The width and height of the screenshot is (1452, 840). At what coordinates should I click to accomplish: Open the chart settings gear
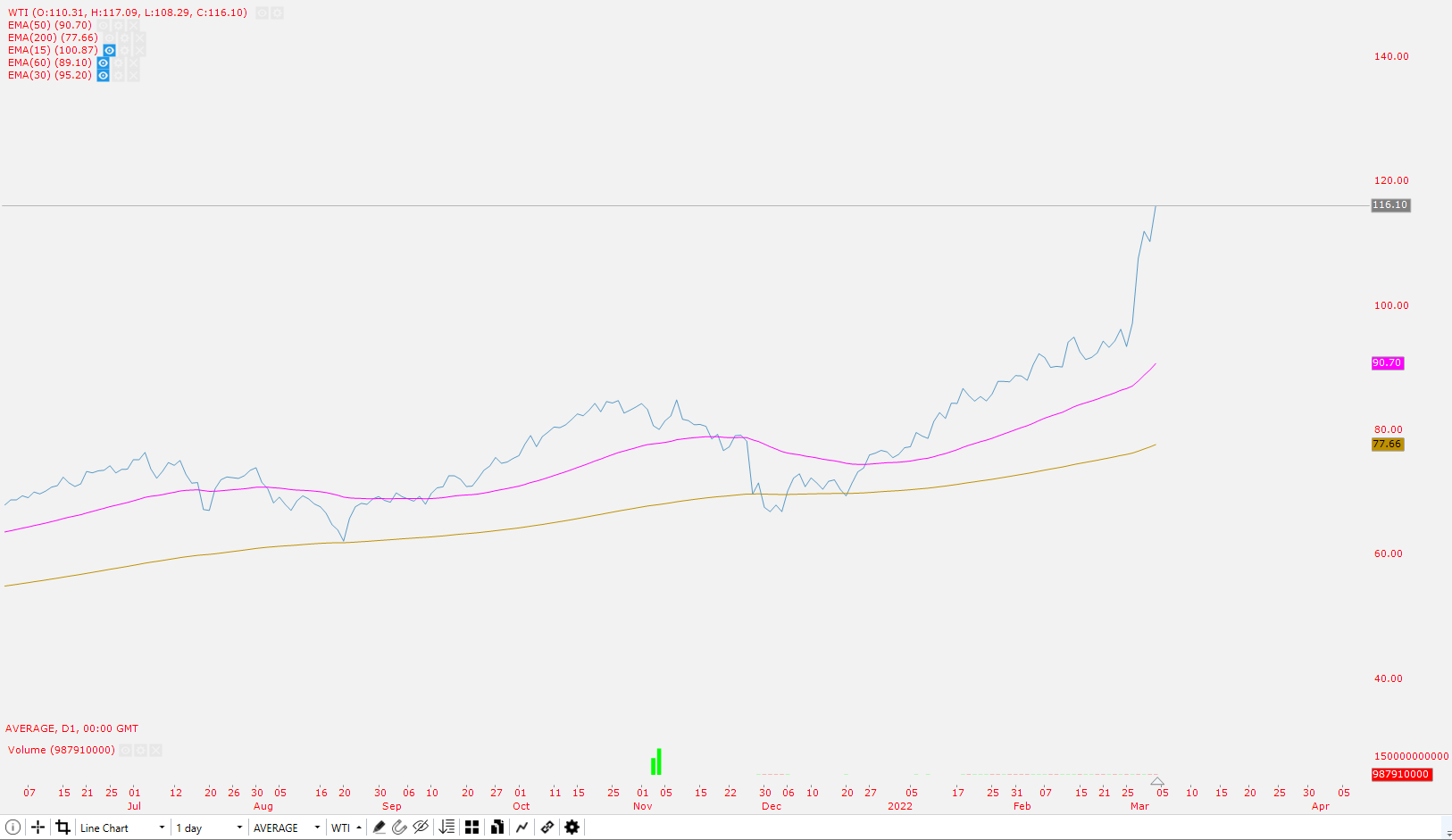pyautogui.click(x=571, y=828)
